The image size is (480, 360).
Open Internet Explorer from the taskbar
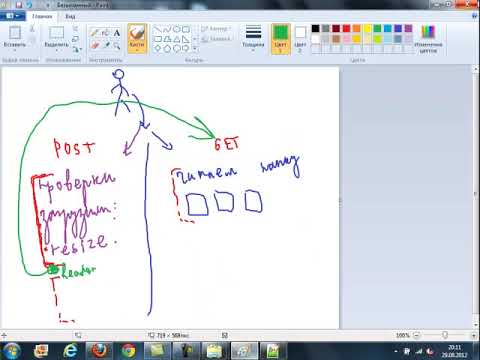point(70,351)
